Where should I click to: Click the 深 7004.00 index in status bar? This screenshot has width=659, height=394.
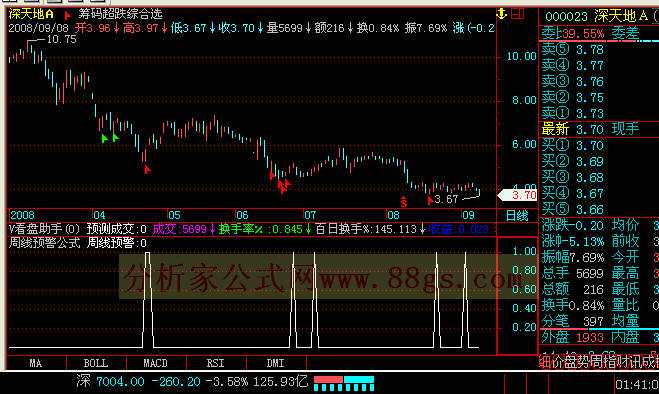point(110,381)
